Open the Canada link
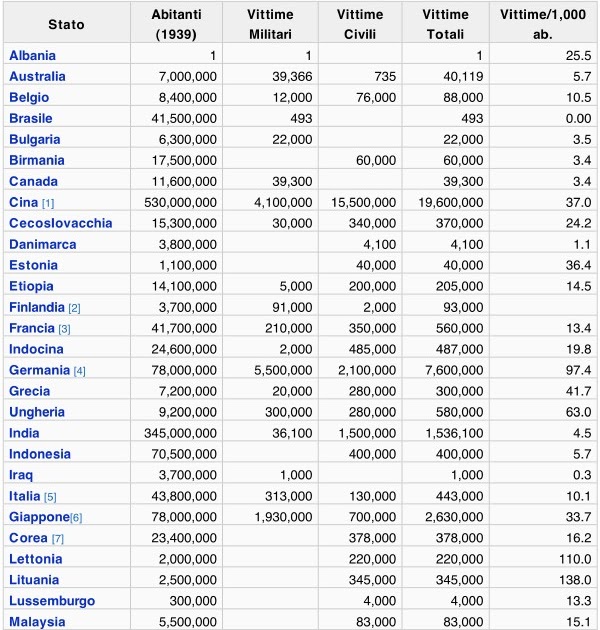The width and height of the screenshot is (600, 630). coord(33,181)
